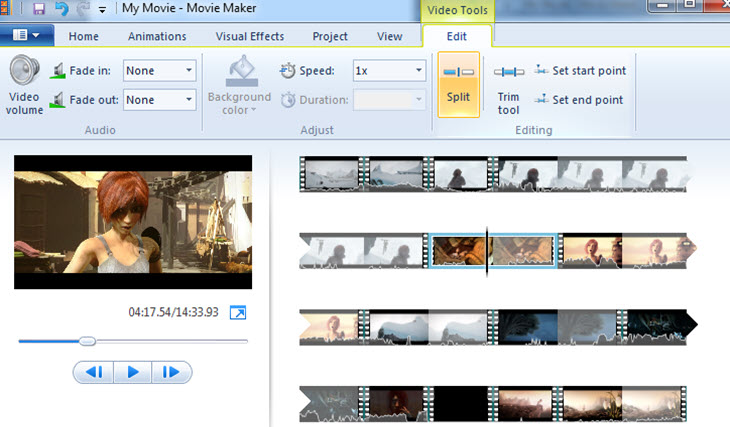Viewport: 730px width, 427px height.
Task: Click the Duration dropdown field
Action: tap(389, 100)
